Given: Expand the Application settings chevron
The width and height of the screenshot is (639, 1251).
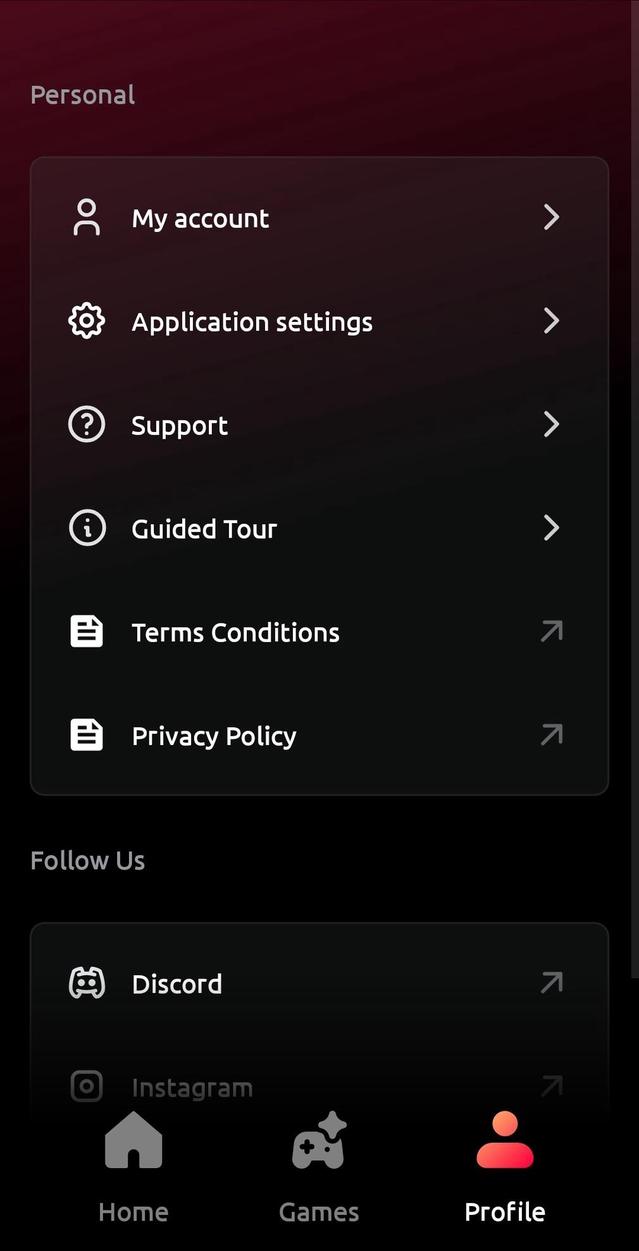Looking at the screenshot, I should point(551,321).
